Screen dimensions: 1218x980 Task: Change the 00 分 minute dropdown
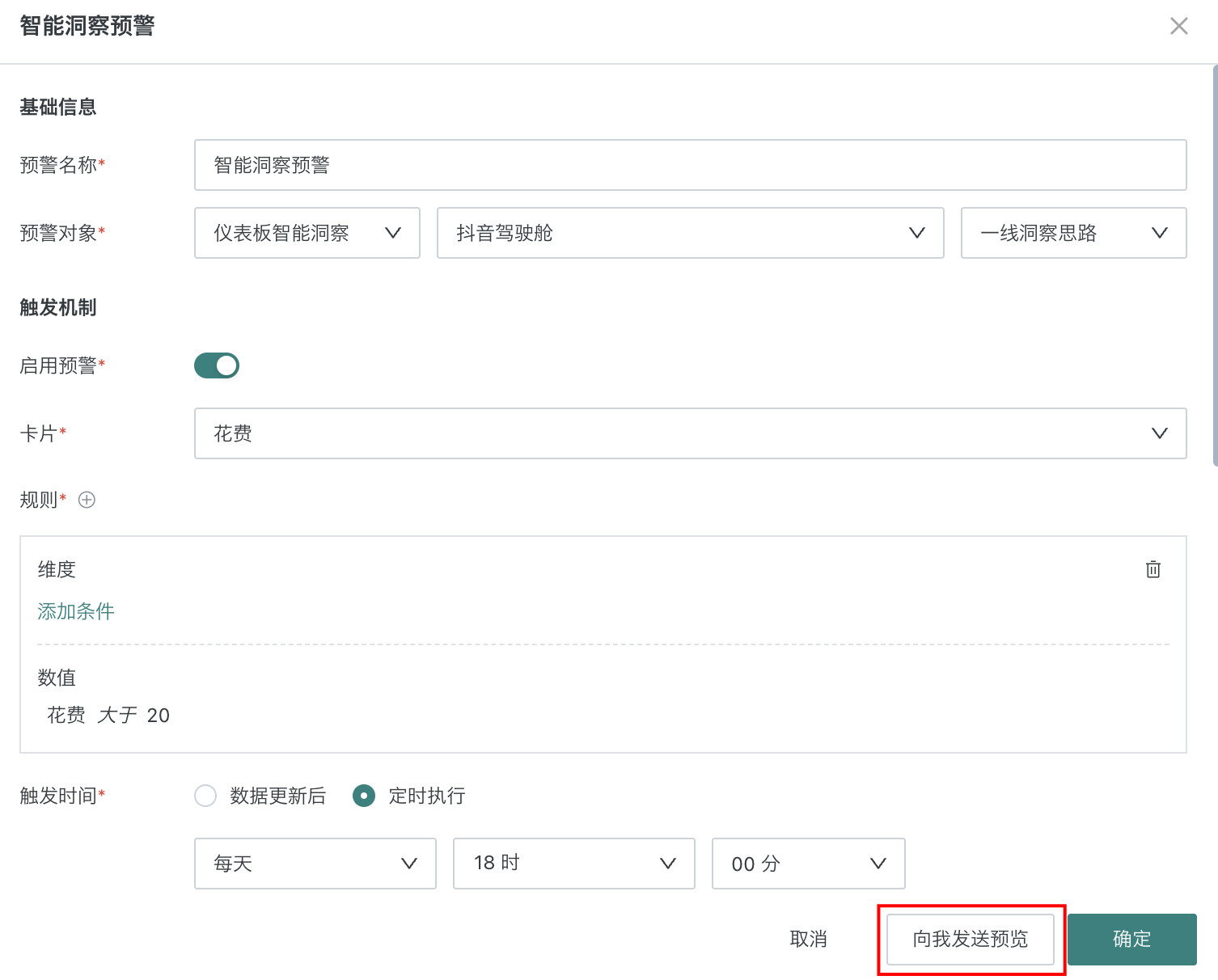(807, 864)
